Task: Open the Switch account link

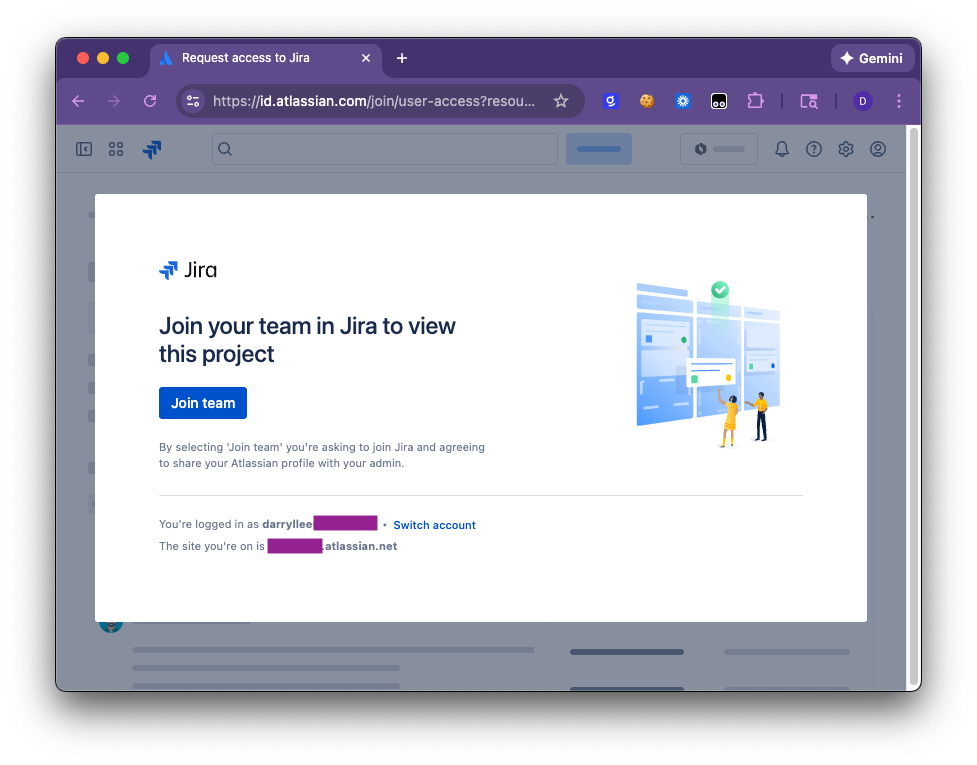Action: tap(434, 525)
